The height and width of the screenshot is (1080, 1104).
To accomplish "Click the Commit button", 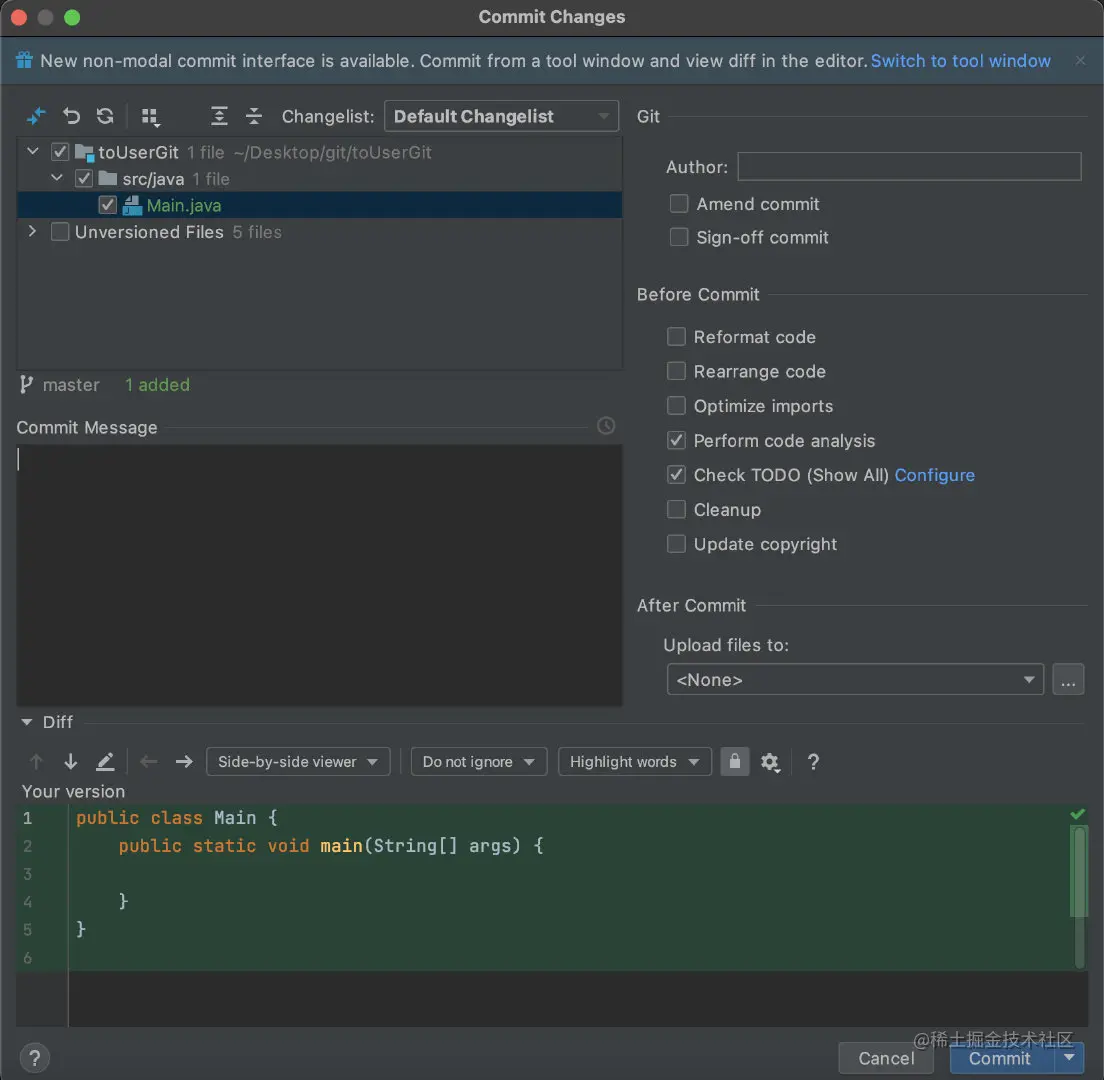I will click(x=1002, y=1058).
